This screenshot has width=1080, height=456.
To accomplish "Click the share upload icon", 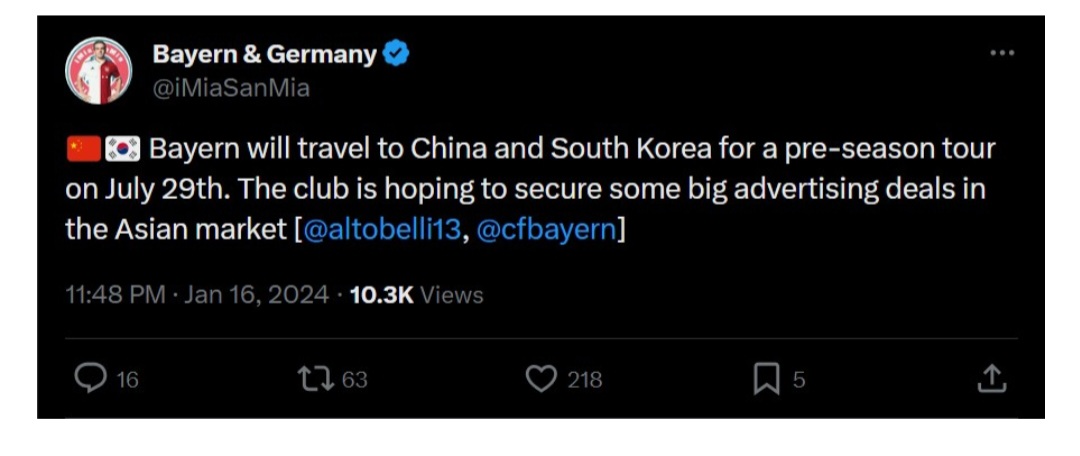I will coord(990,378).
